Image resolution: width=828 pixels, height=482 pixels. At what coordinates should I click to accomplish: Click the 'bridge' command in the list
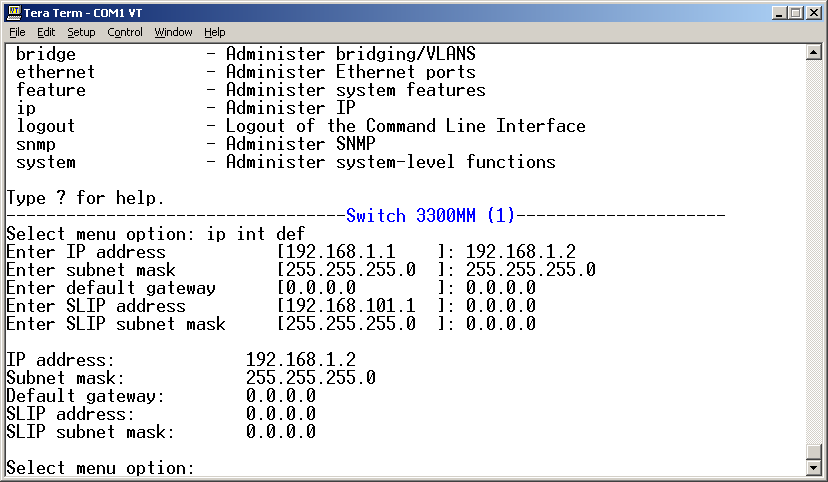click(x=46, y=54)
